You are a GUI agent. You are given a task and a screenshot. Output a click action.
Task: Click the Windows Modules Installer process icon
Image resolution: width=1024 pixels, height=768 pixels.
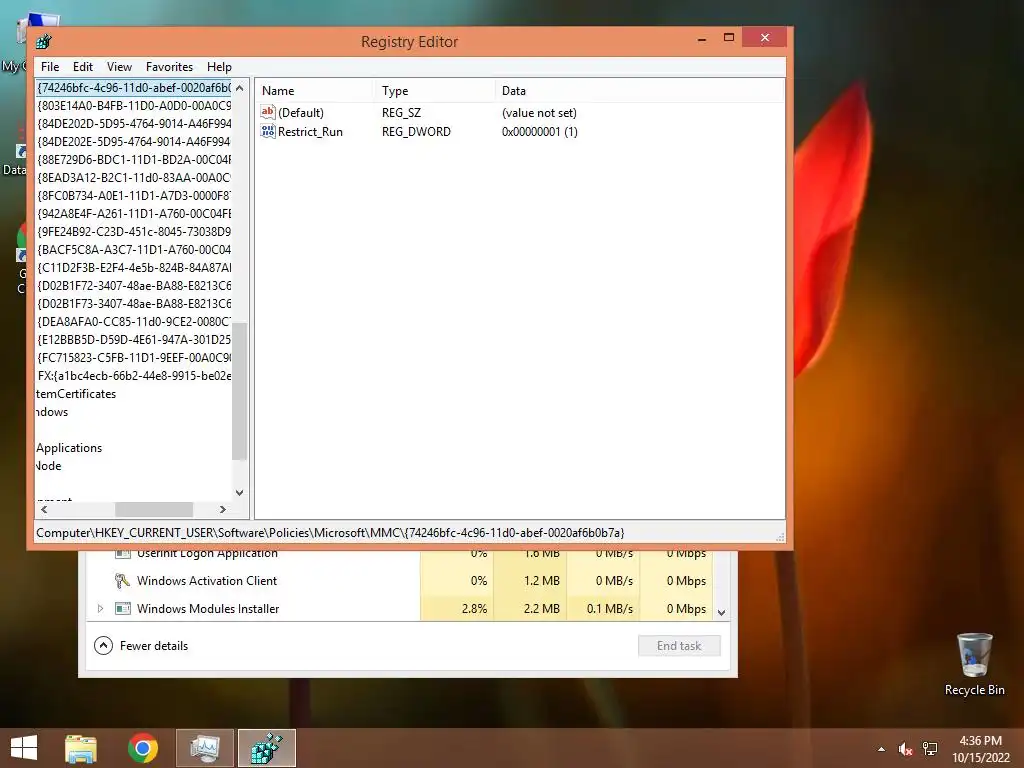[122, 609]
